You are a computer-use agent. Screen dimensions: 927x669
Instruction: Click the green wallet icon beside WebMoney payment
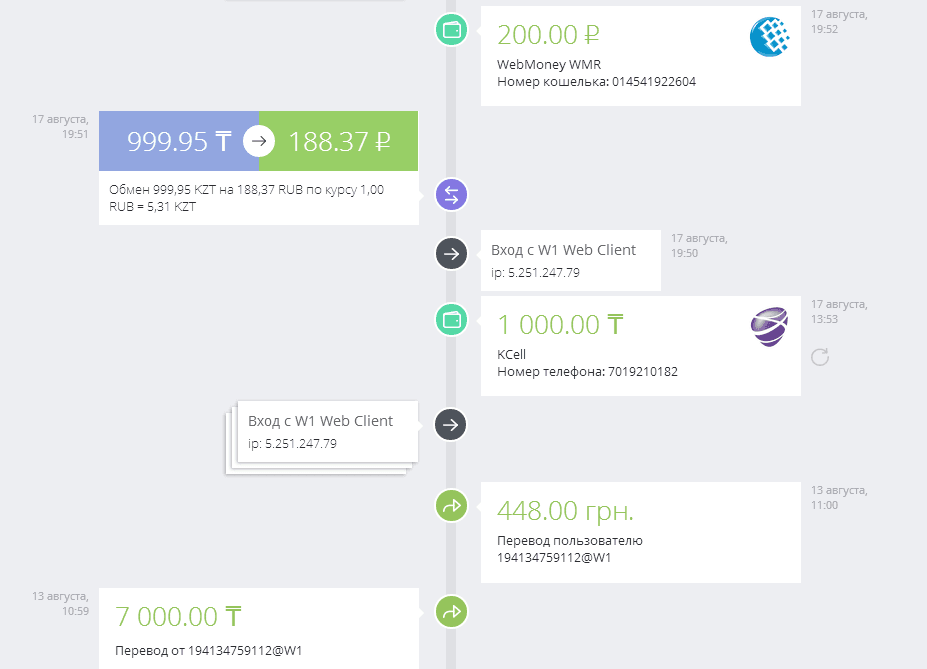(x=452, y=30)
